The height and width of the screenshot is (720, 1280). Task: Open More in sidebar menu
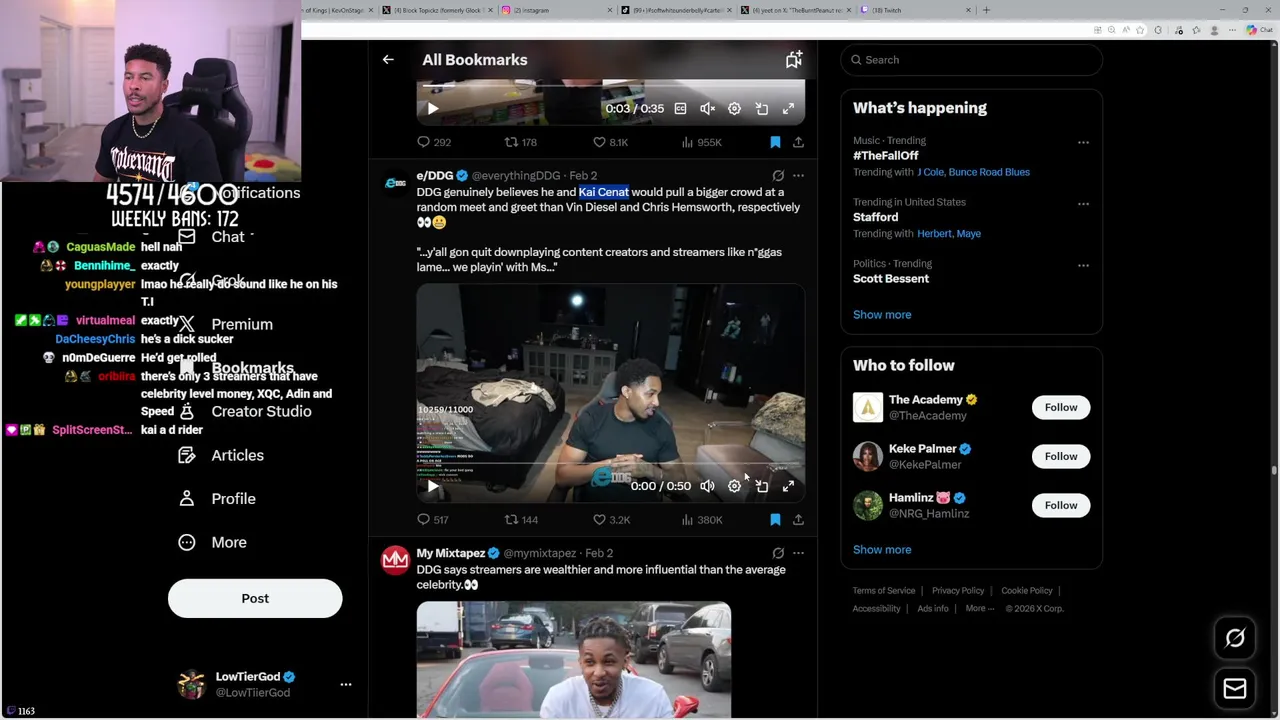click(213, 542)
